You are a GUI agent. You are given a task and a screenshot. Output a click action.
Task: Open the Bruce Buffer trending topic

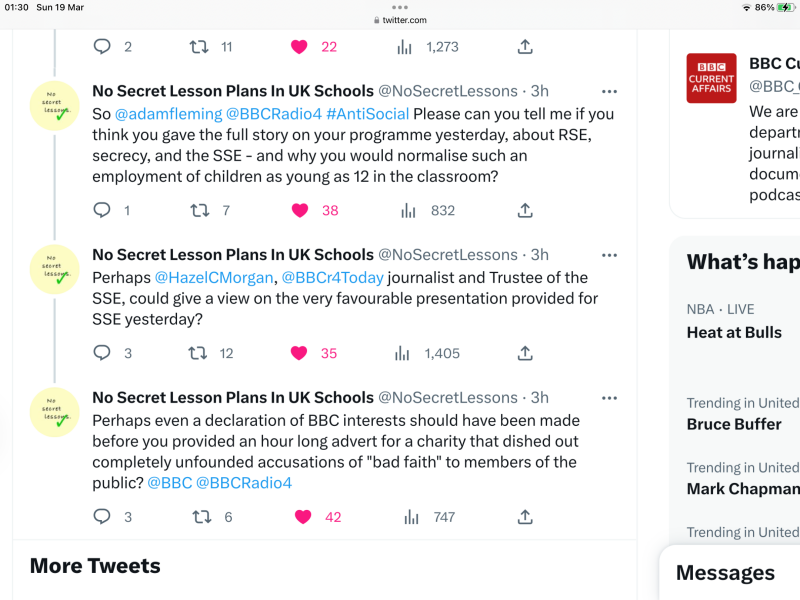click(734, 424)
